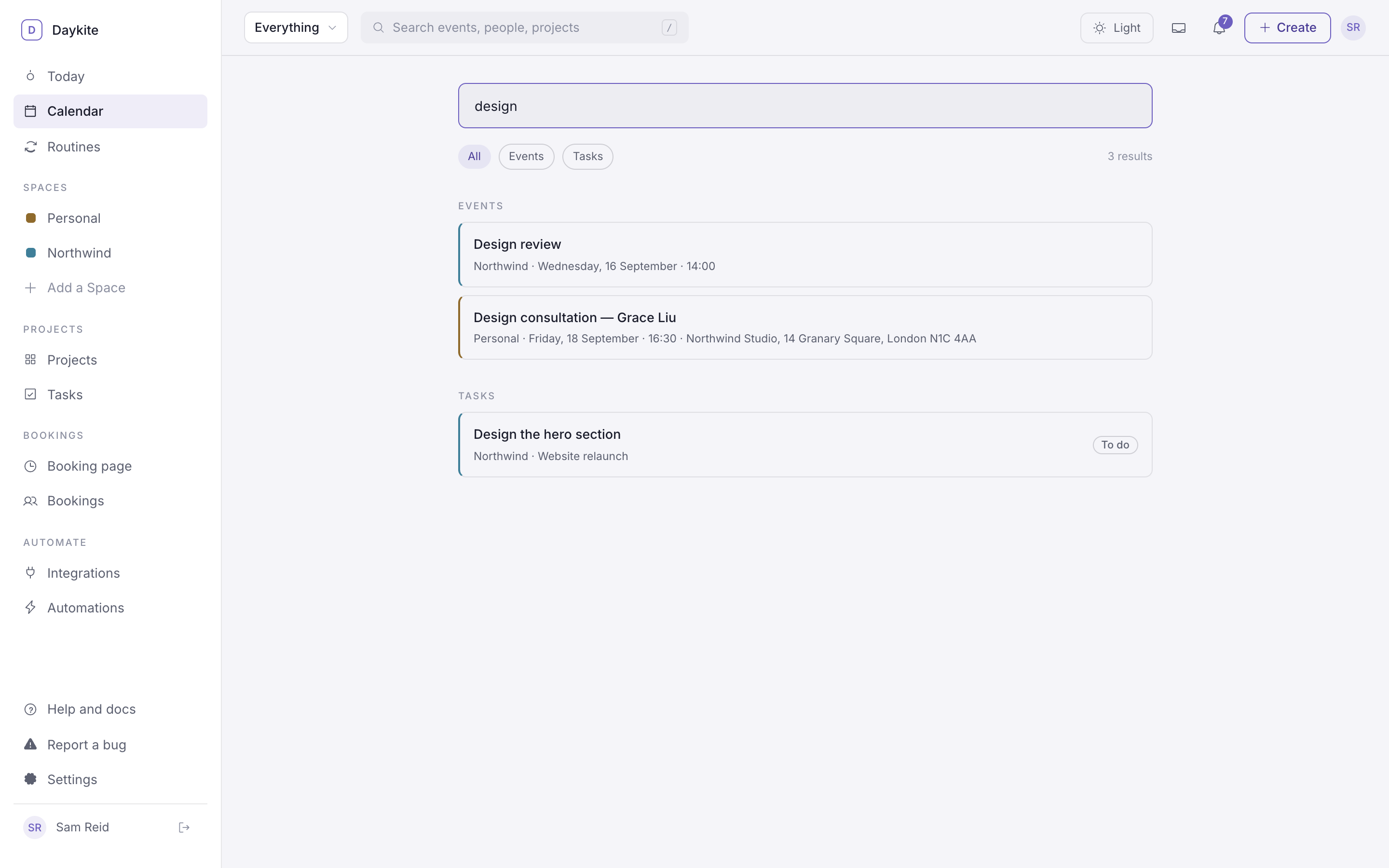Click the '3 results' count text
This screenshot has height=868, width=1389.
point(1130,156)
